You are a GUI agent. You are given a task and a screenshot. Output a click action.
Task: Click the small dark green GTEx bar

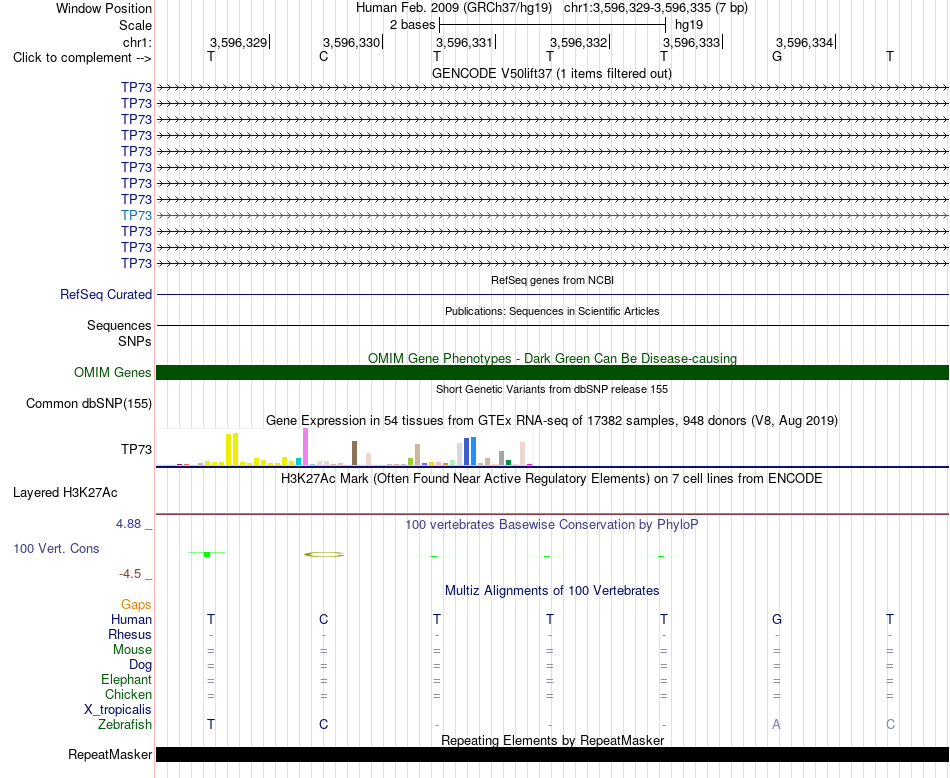(x=508, y=462)
